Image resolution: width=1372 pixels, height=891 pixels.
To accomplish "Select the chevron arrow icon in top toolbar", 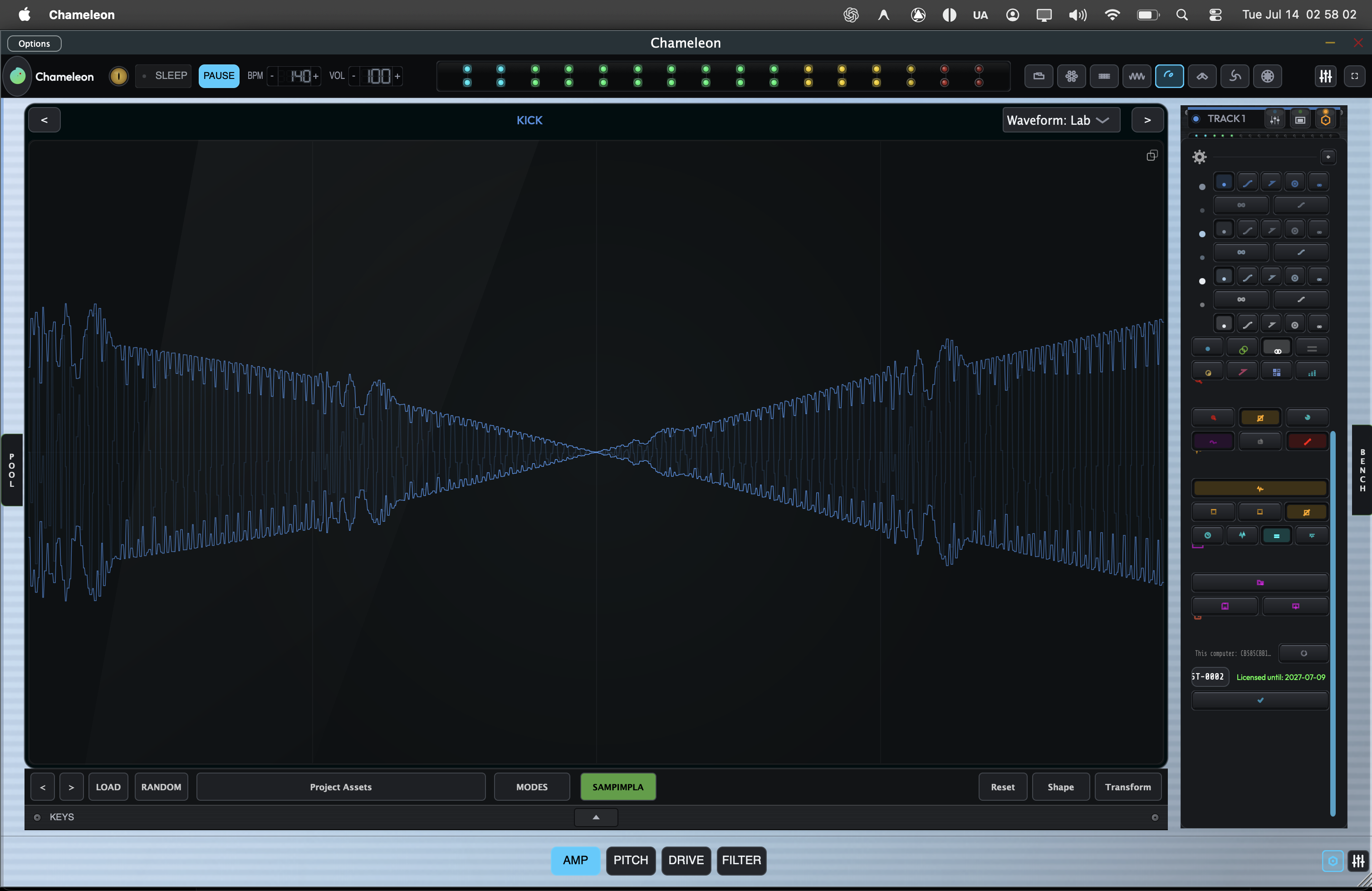I will [1202, 76].
